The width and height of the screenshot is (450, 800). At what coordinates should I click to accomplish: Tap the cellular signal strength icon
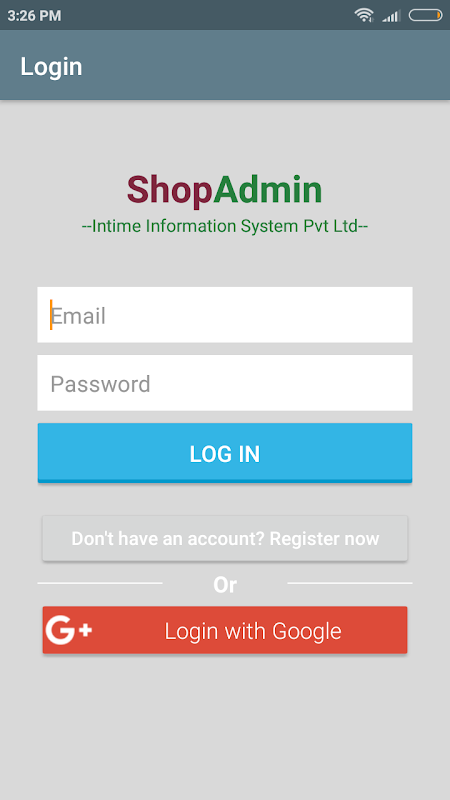[391, 15]
